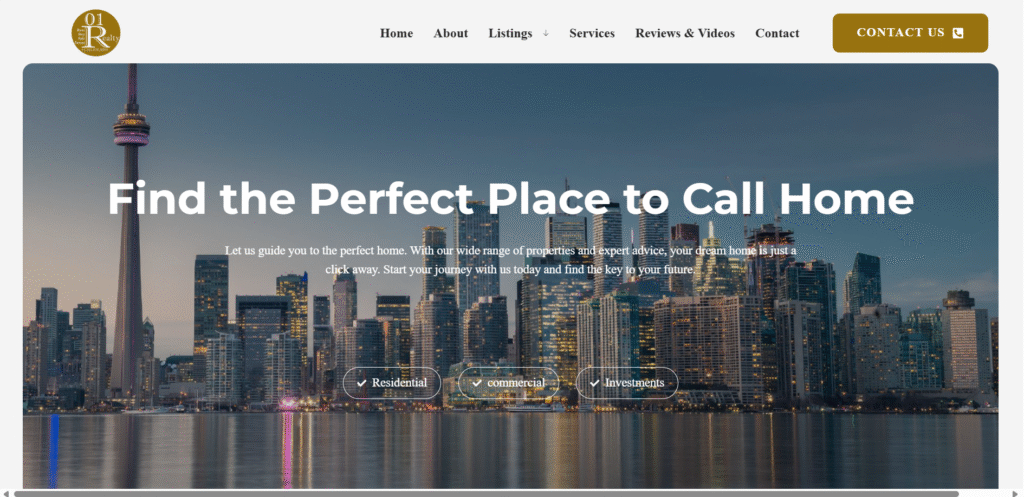1024x497 pixels.
Task: Open the Contact nav link
Action: [777, 33]
